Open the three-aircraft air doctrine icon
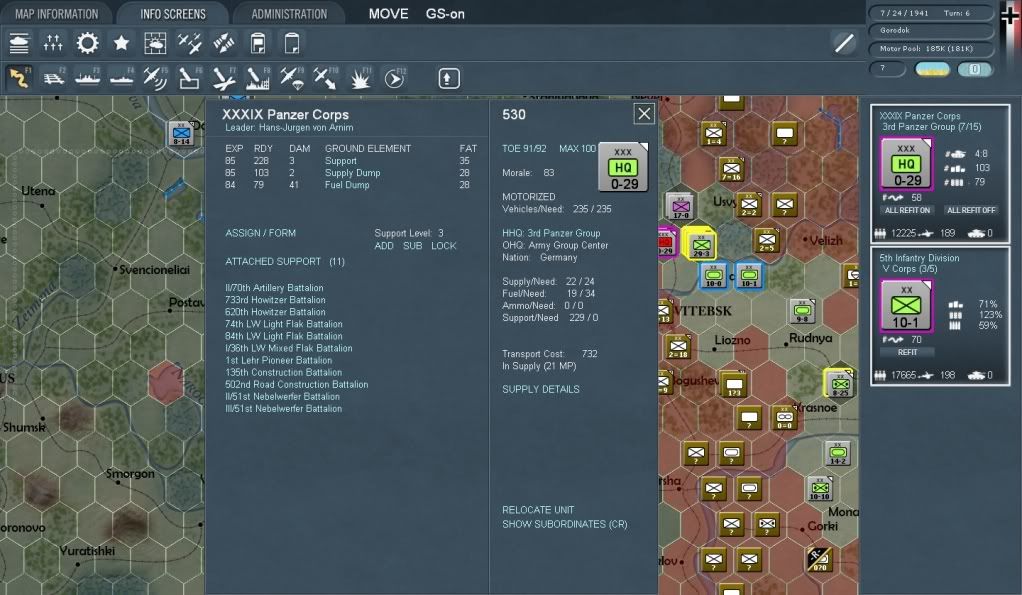The height and width of the screenshot is (595, 1022). (190, 43)
